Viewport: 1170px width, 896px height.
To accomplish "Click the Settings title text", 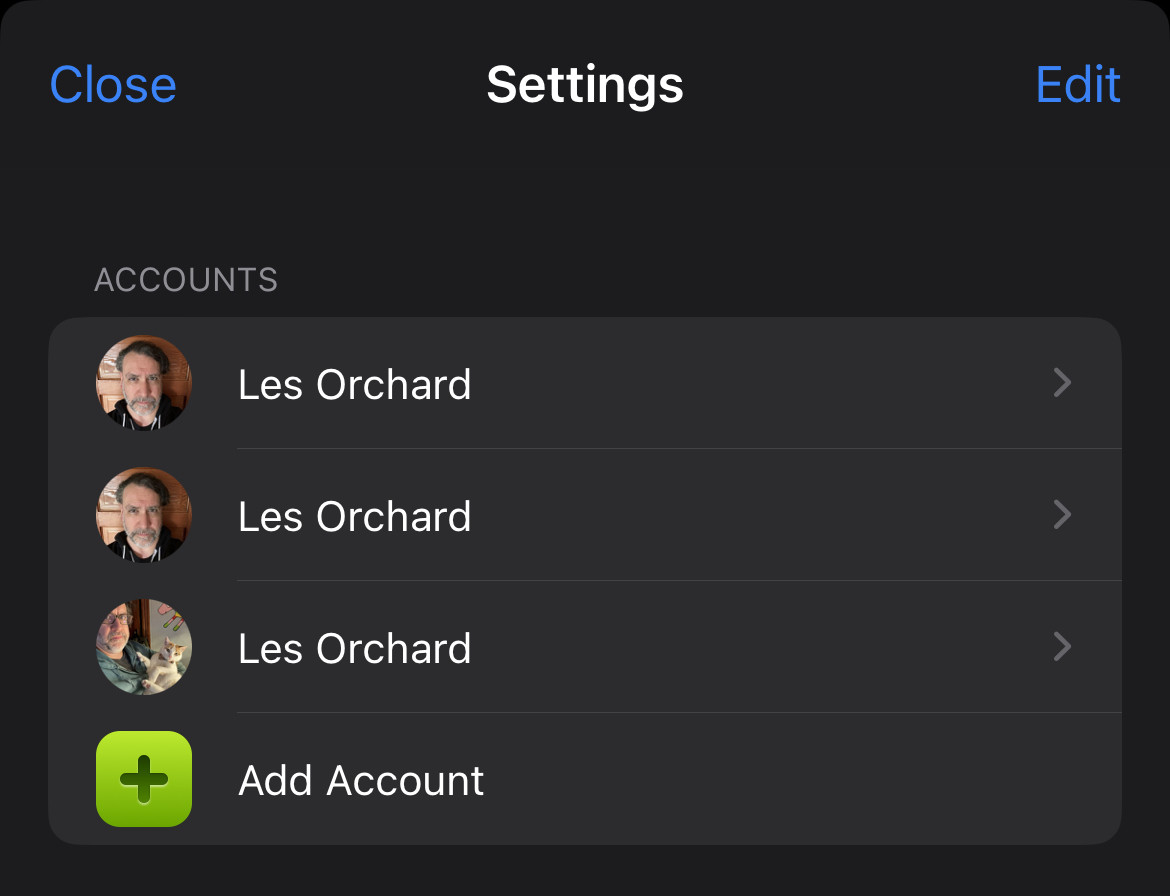I will tap(585, 85).
